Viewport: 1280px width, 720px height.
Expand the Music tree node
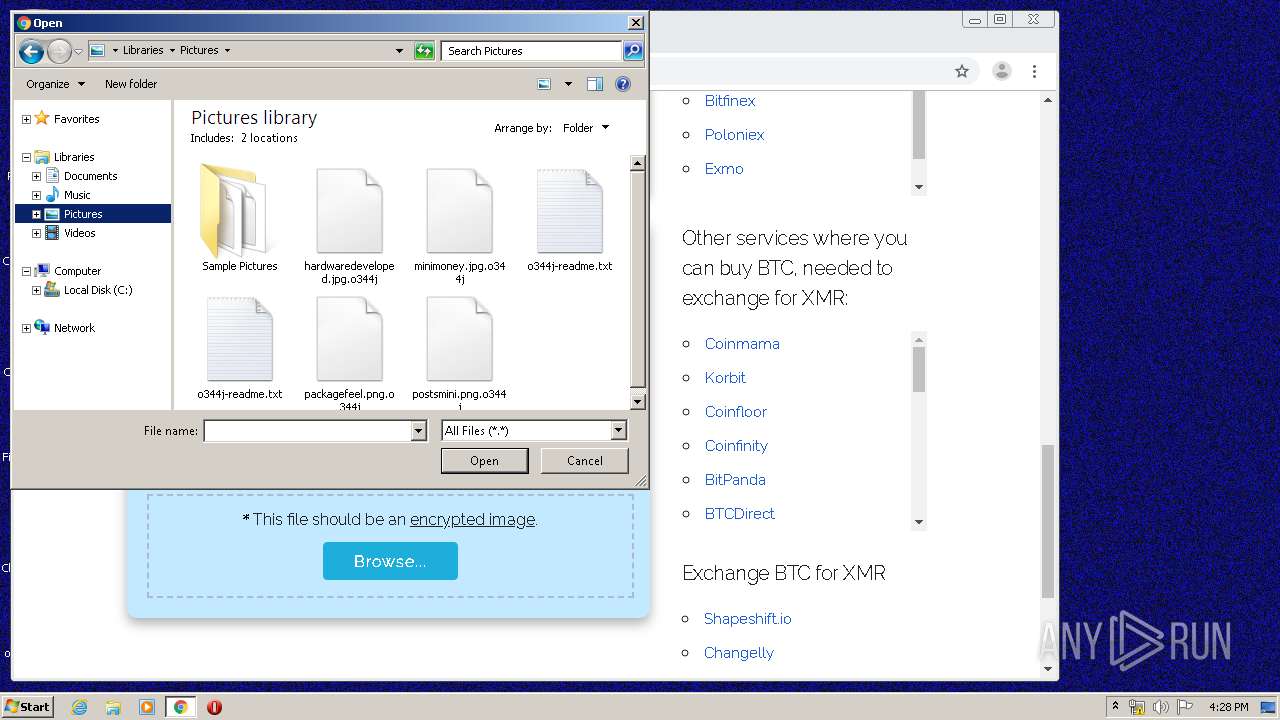[36, 195]
